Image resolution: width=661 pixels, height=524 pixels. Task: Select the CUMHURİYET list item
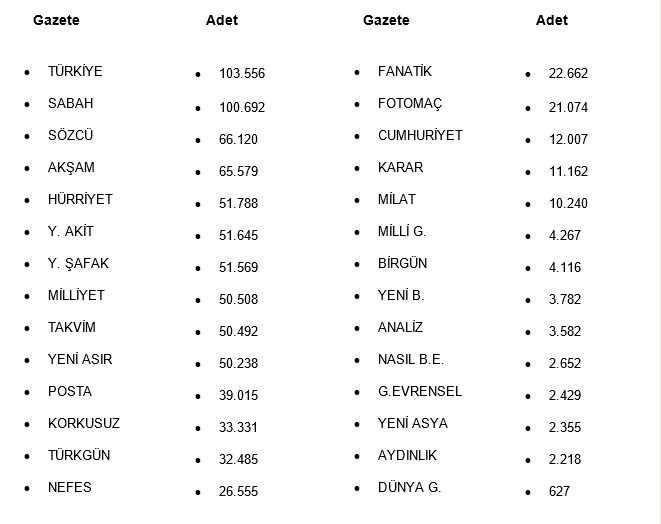point(420,135)
